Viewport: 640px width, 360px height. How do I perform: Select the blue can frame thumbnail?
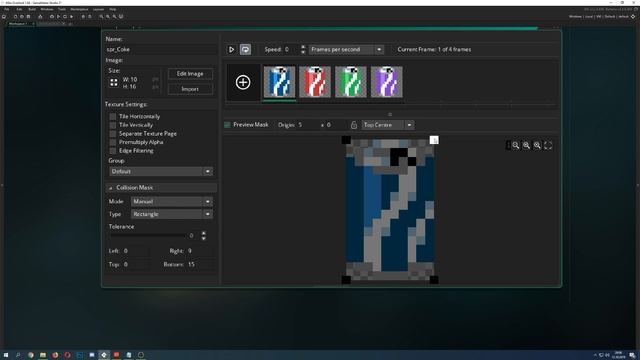tap(279, 82)
